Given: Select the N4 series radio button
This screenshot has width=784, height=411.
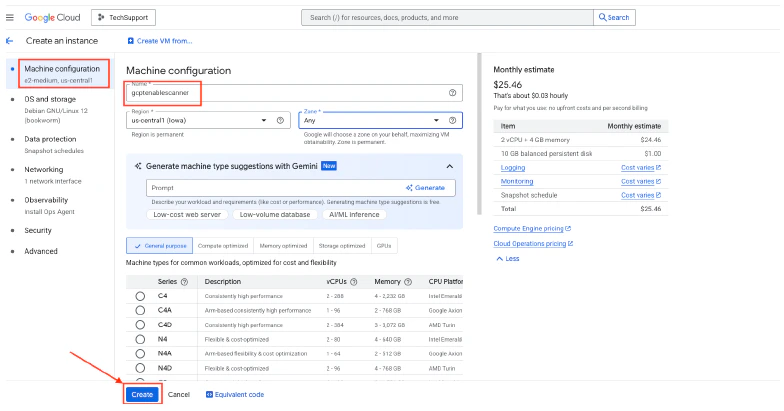Looking at the screenshot, I should click(140, 340).
